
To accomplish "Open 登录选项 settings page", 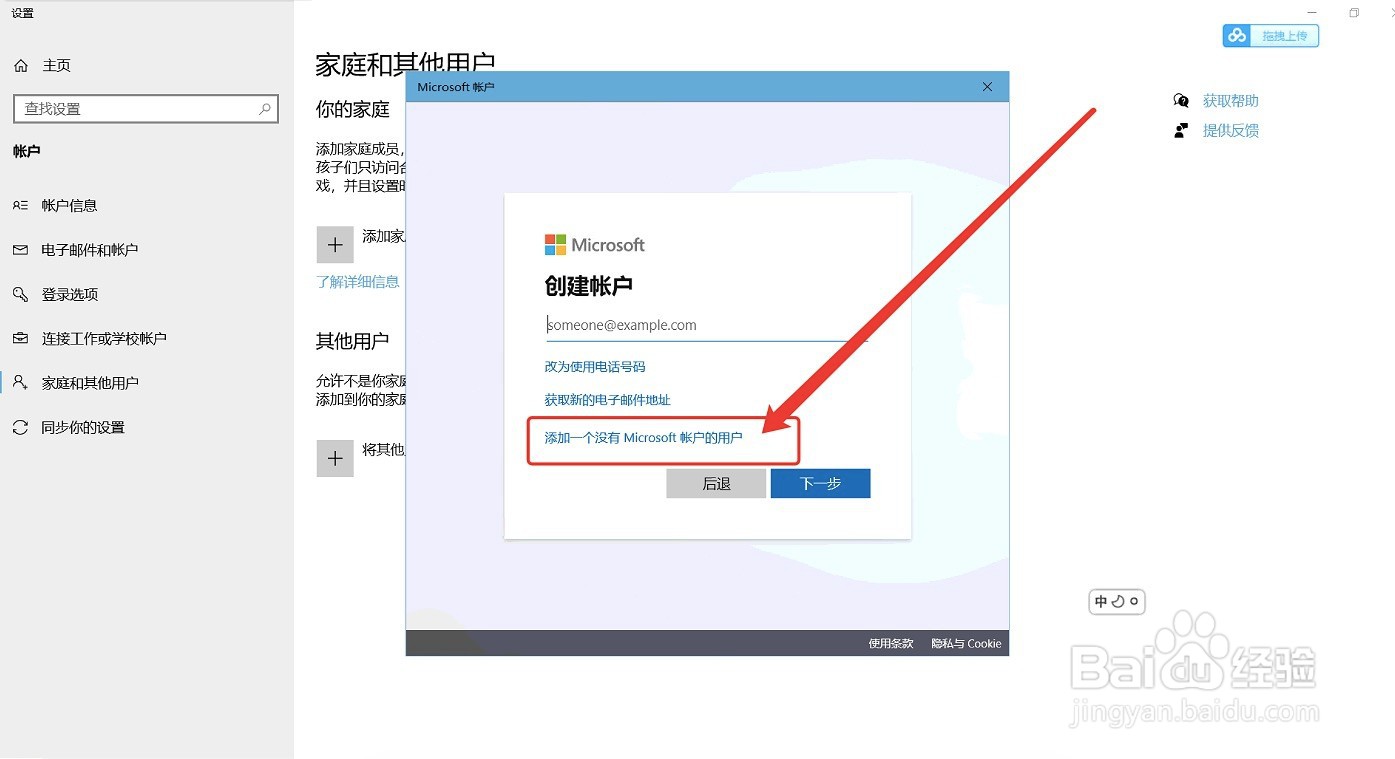I will (70, 294).
